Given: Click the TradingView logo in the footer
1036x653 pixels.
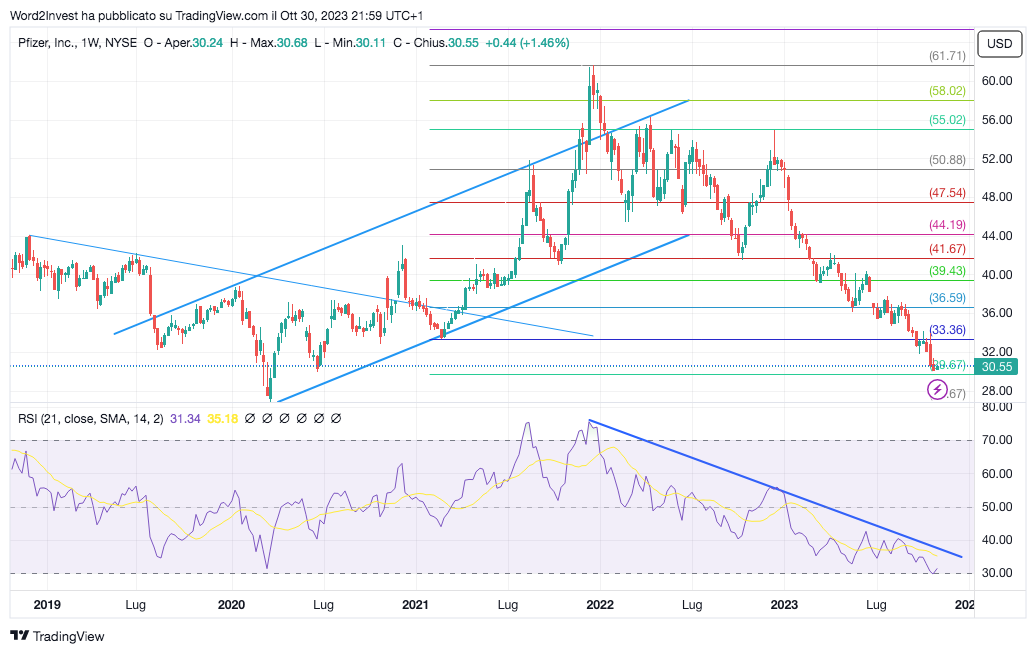Looking at the screenshot, I should (57, 636).
